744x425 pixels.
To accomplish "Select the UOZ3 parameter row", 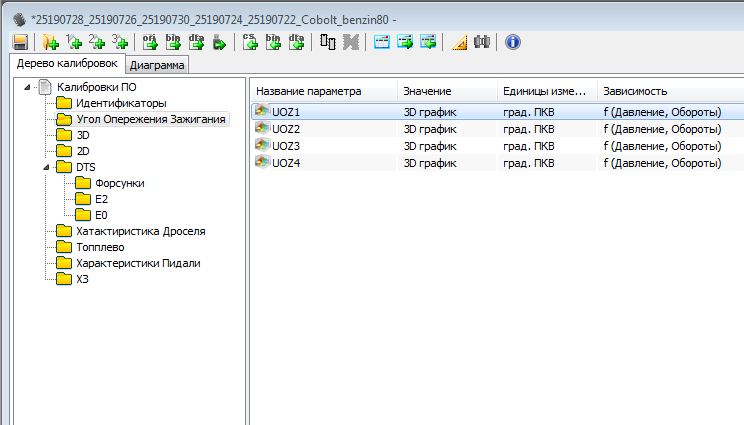I will (286, 146).
